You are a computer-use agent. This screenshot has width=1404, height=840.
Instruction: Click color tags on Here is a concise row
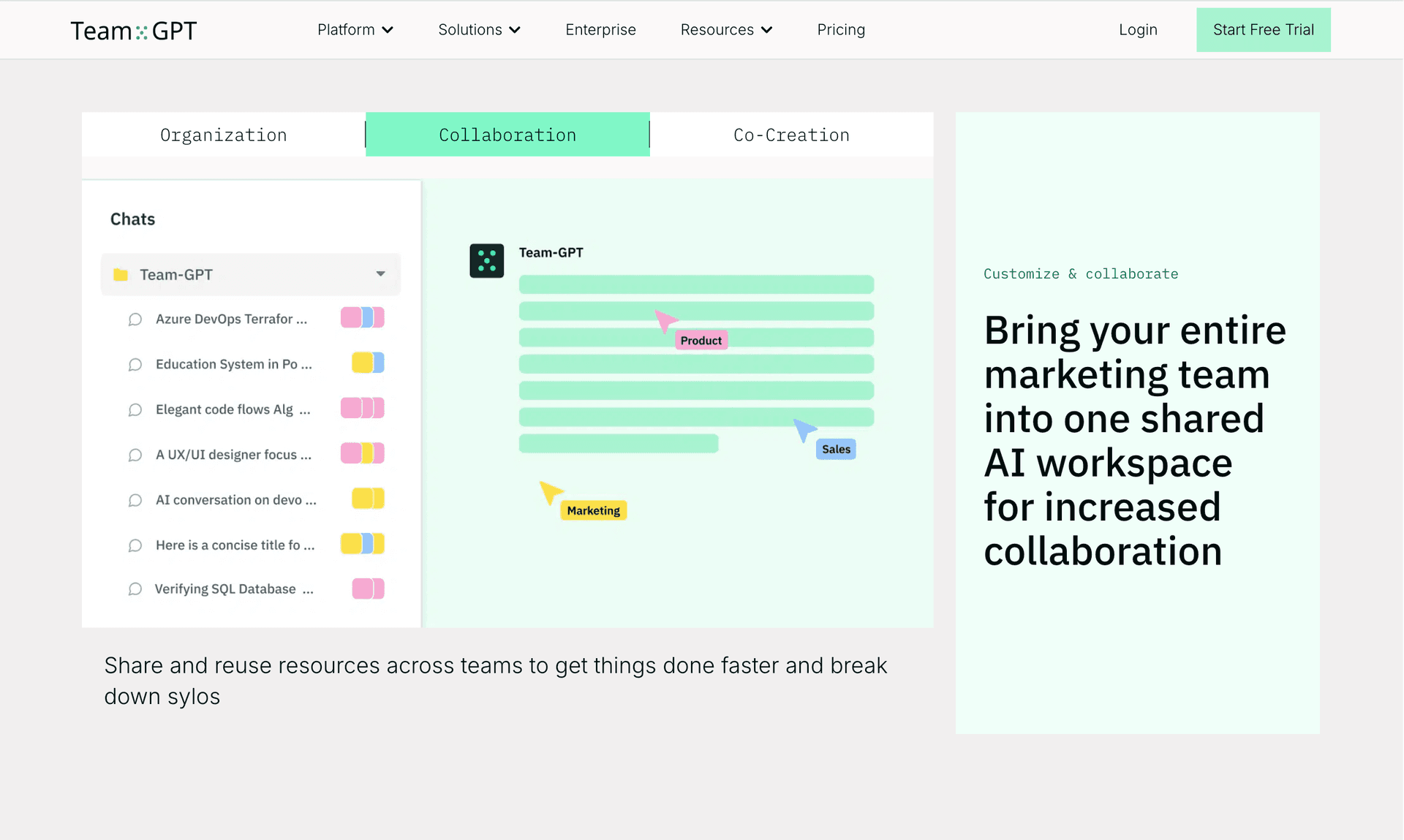[x=363, y=544]
